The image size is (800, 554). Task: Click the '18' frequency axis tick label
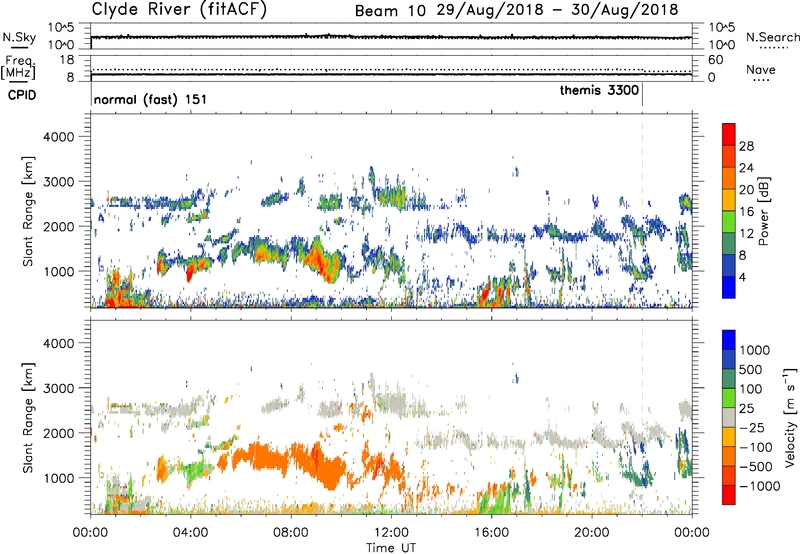67,60
